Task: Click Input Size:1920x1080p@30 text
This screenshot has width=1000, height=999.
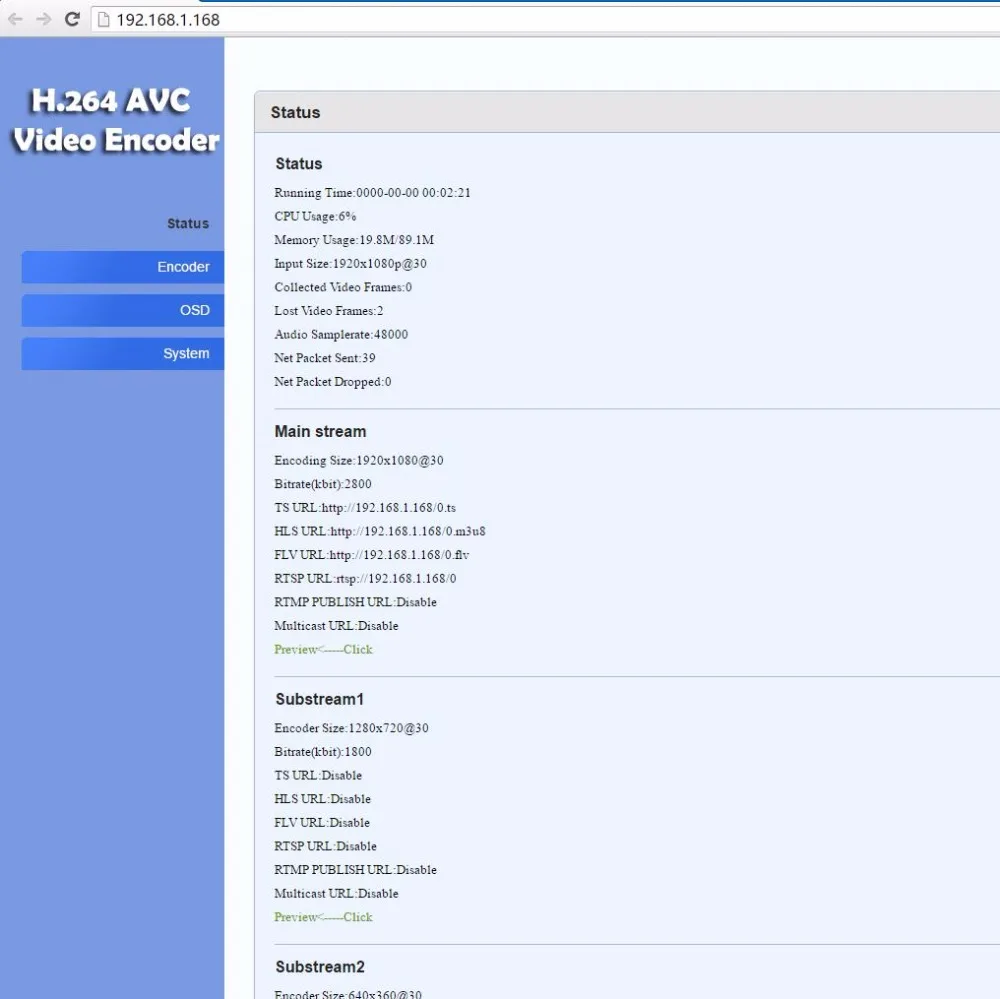Action: 350,263
